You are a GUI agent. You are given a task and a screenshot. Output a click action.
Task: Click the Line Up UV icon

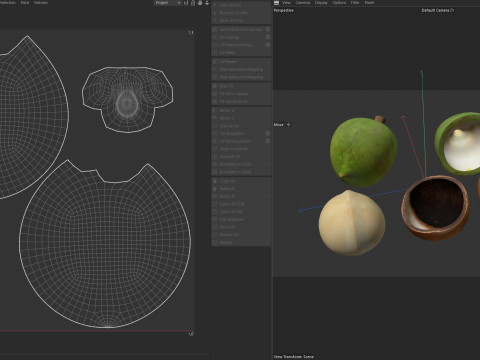[x=215, y=126]
